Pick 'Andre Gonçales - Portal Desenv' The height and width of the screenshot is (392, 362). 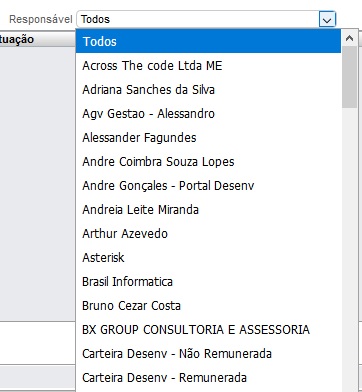[x=208, y=185]
